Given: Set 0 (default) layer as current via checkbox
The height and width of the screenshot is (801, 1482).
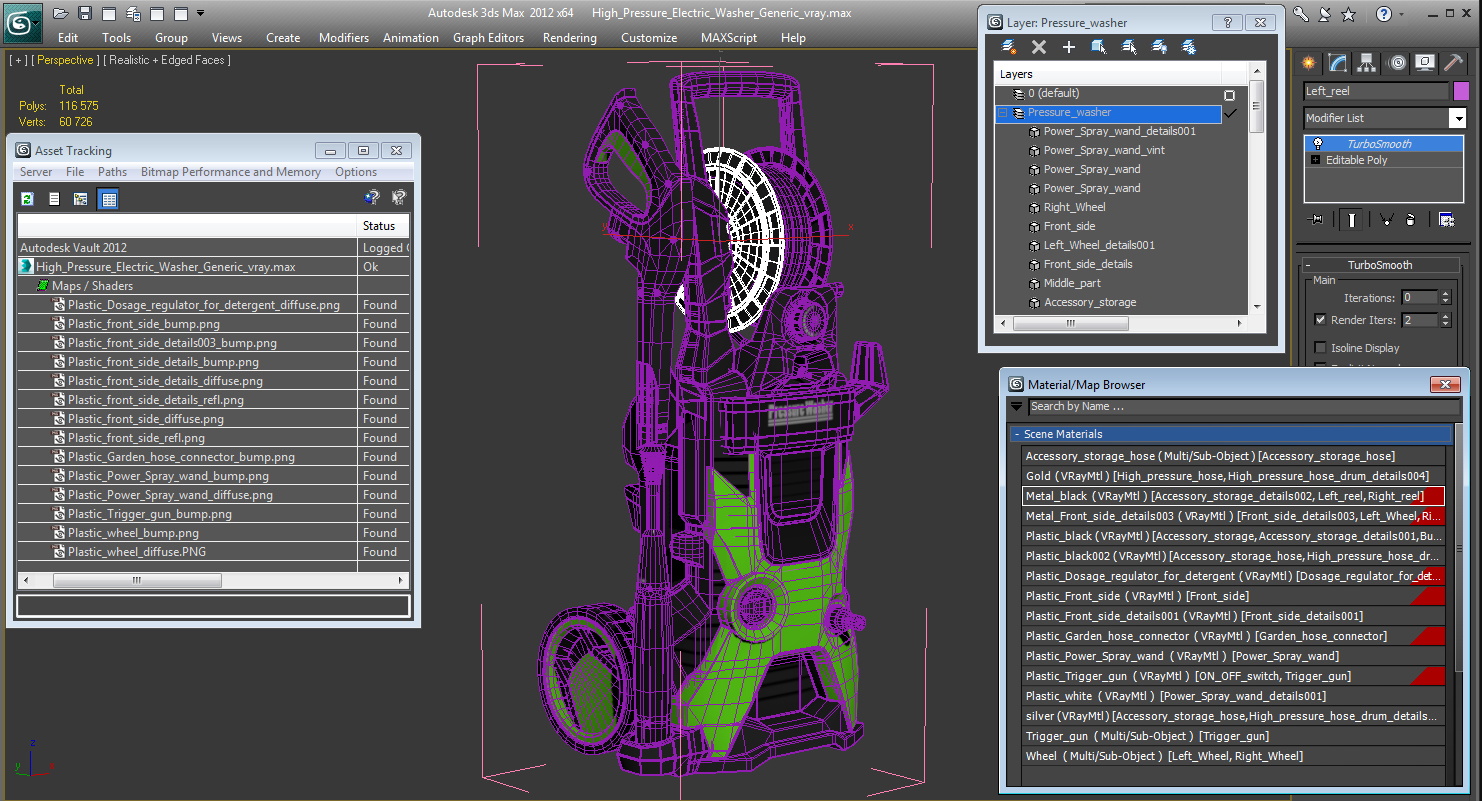Looking at the screenshot, I should click(x=1230, y=95).
